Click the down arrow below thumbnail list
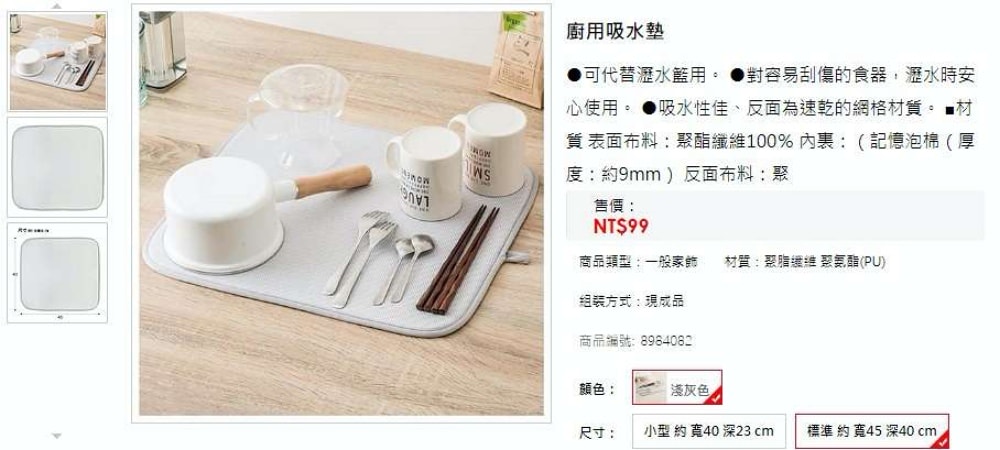1000x450 pixels. [x=57, y=436]
